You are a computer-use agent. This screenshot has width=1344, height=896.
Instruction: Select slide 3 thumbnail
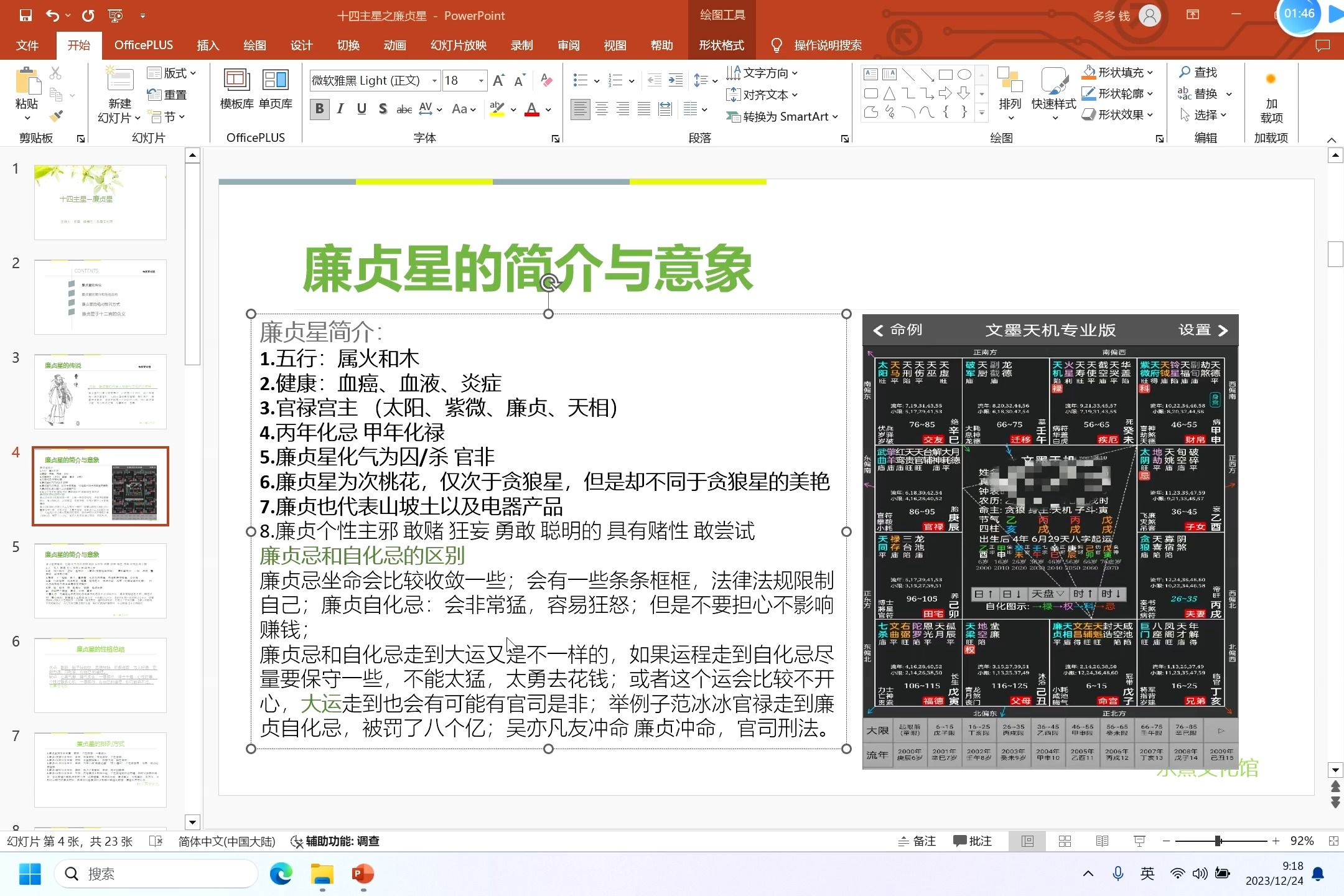100,391
